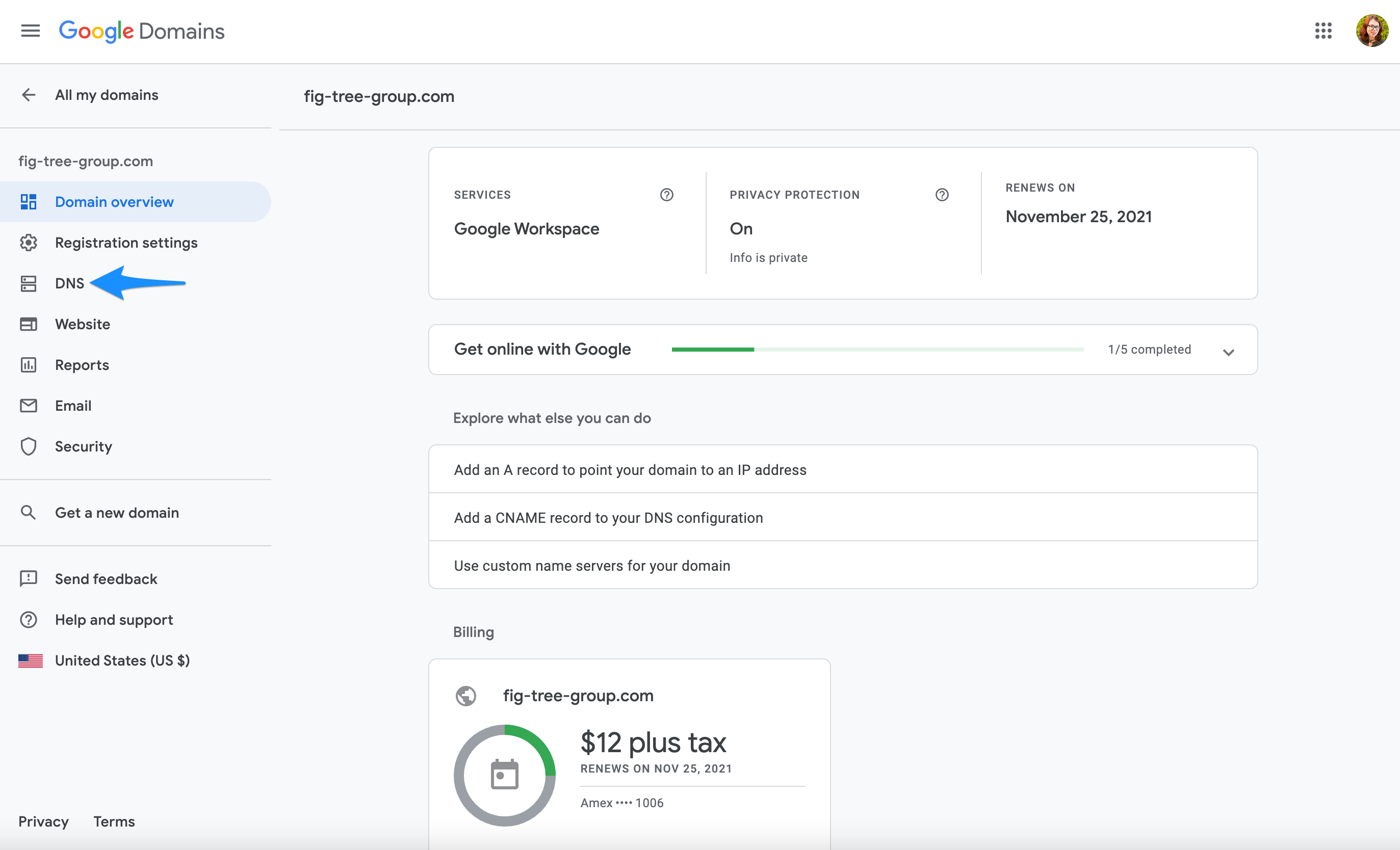
Task: Open the Terms link in the footer
Action: [114, 821]
